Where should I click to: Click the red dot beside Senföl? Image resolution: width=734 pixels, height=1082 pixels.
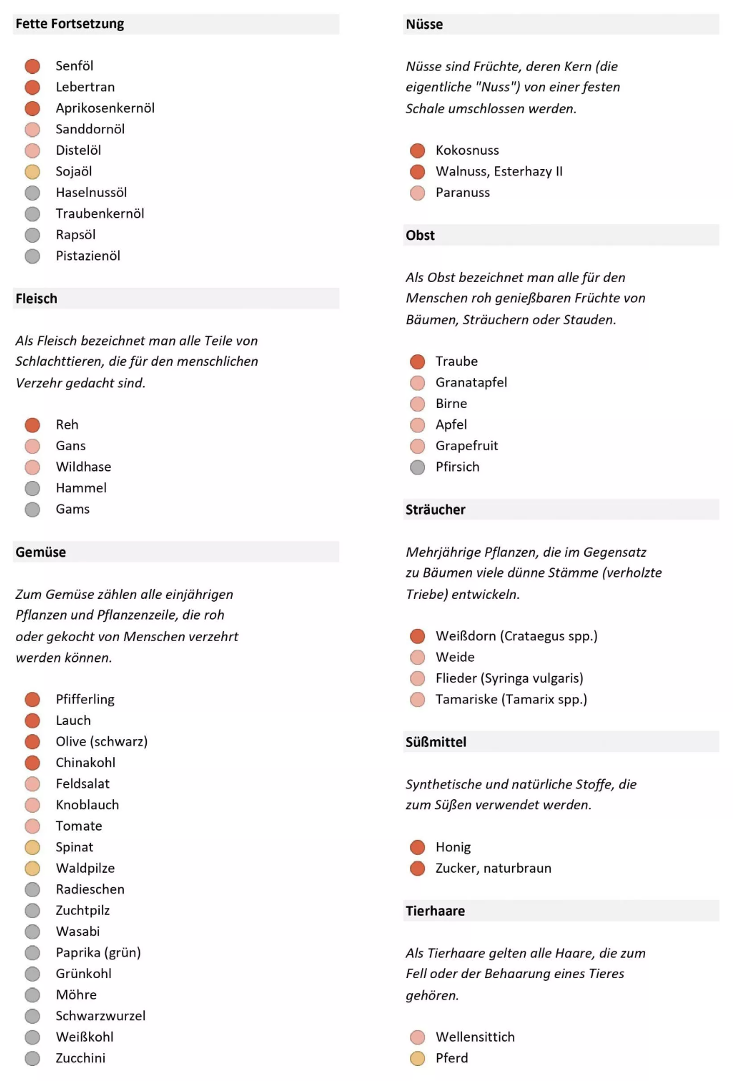(x=32, y=66)
